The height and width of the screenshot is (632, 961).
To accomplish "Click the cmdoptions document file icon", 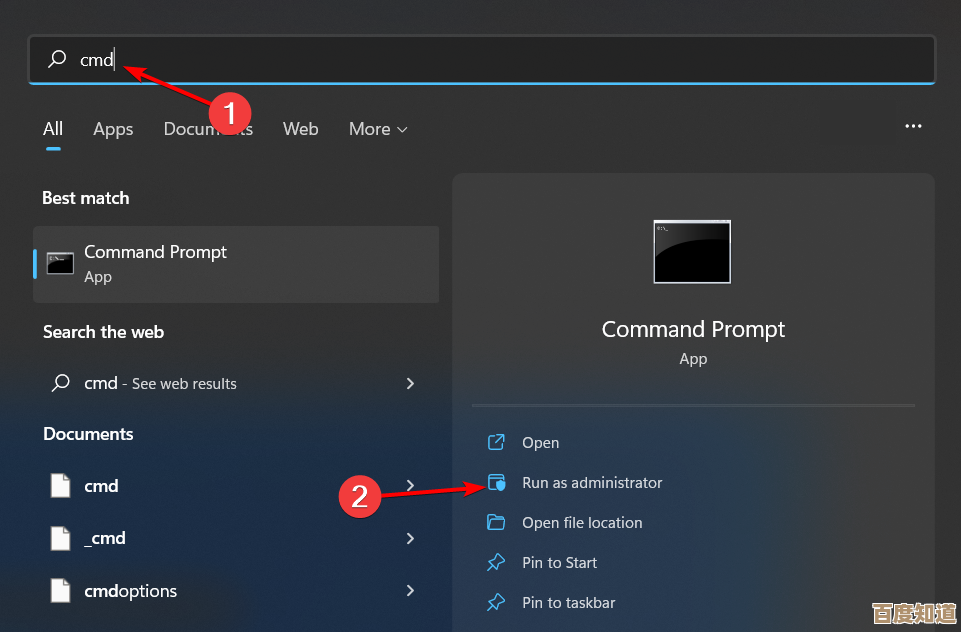I will 61,591.
